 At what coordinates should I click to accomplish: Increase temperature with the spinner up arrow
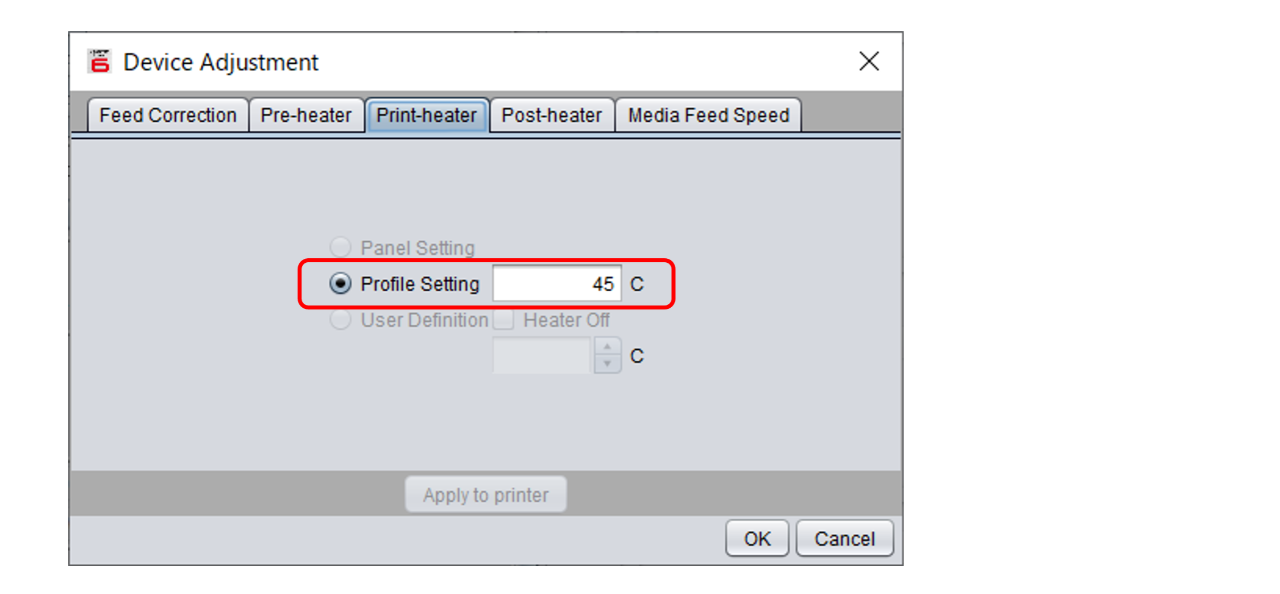(608, 347)
